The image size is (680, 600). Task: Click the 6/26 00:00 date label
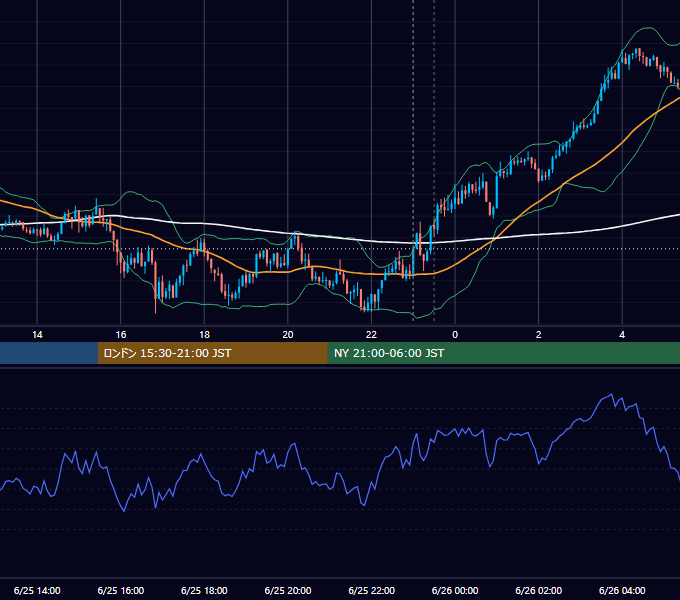[x=455, y=590]
